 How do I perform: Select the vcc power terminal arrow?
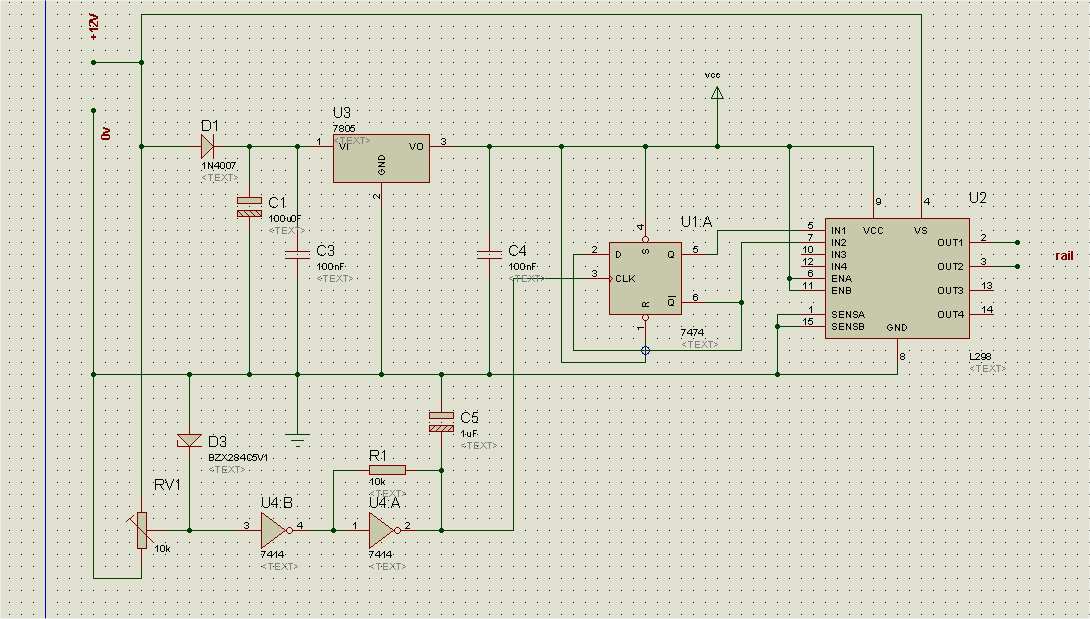pos(717,93)
